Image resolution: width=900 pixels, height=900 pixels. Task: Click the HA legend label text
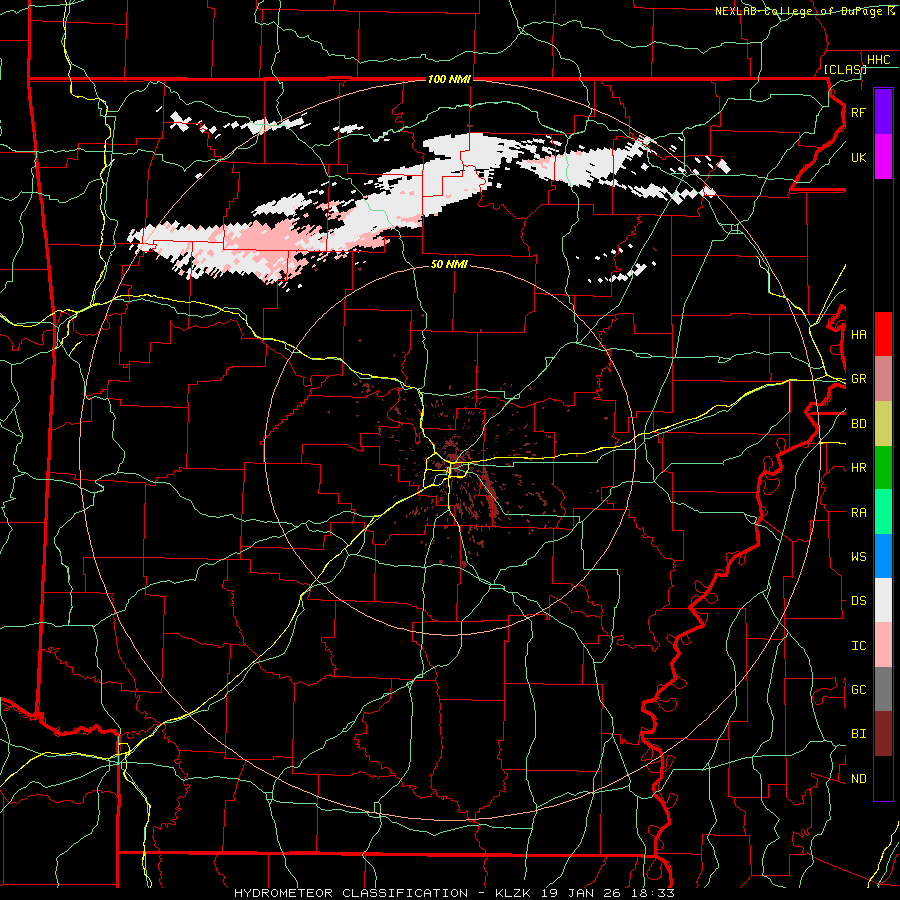point(858,334)
